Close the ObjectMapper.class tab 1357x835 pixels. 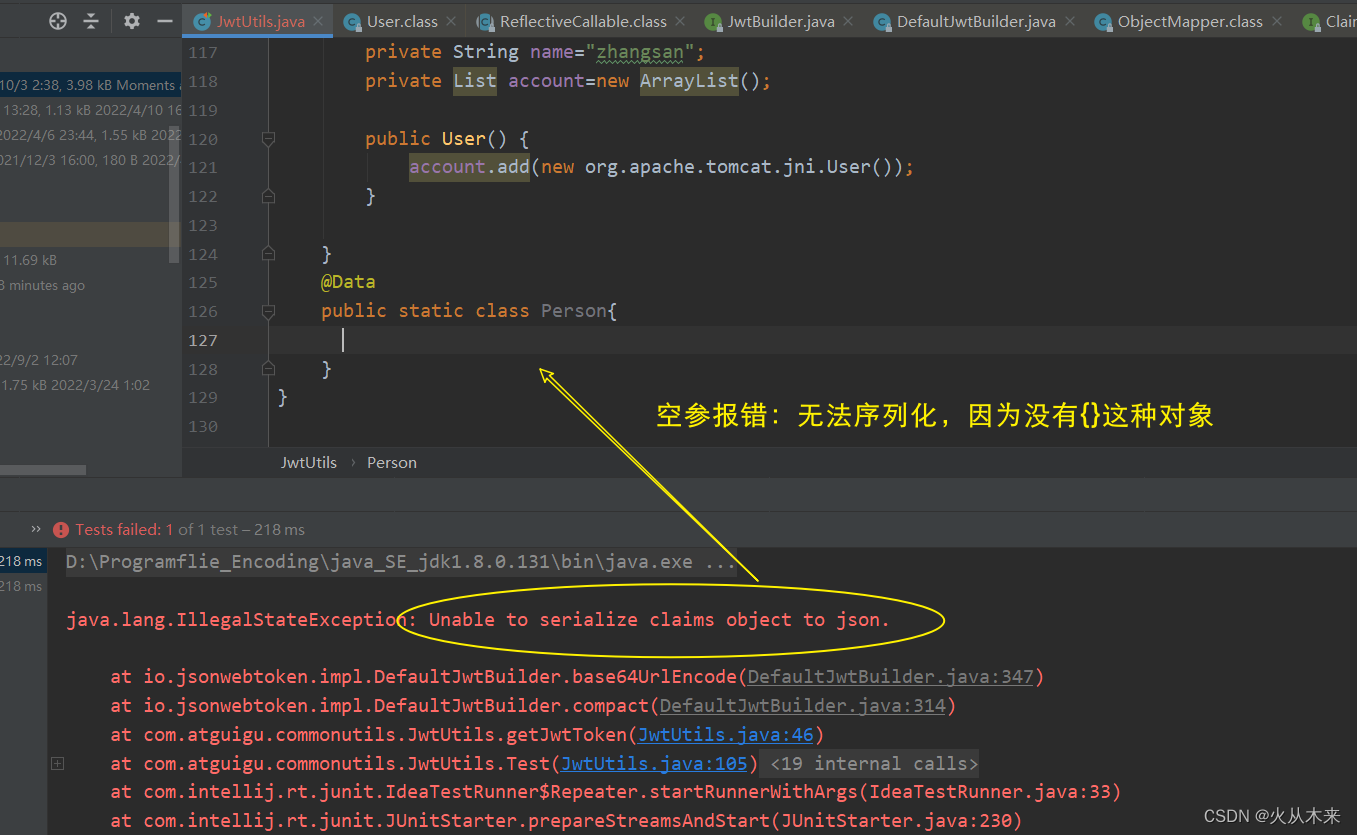tap(1277, 21)
